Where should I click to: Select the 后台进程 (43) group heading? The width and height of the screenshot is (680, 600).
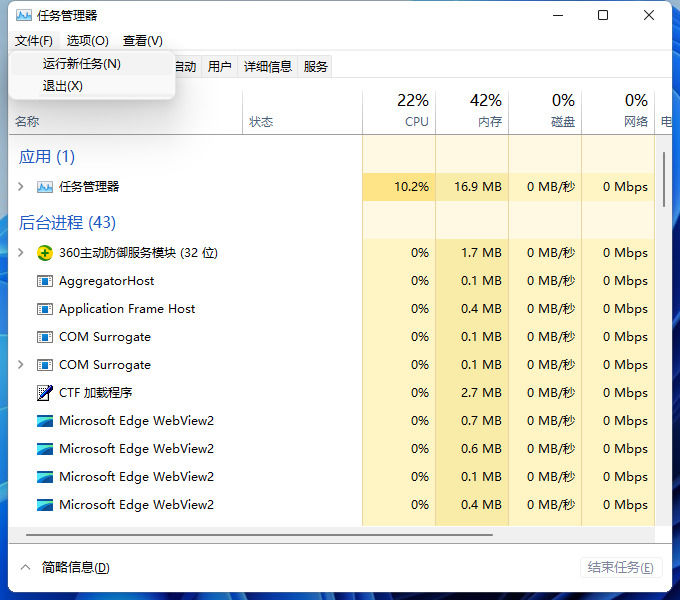[67, 223]
